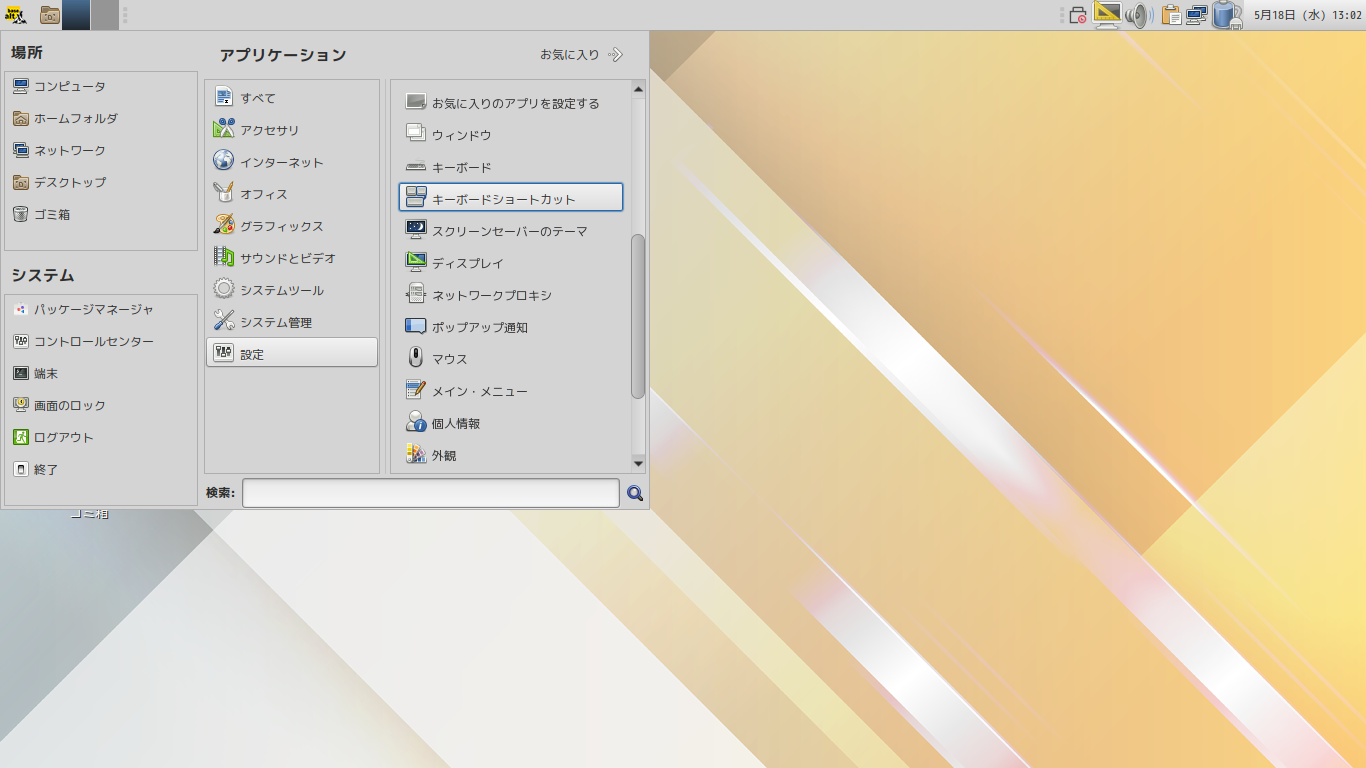Open ネットワークプロキシ settings
Viewport: 1366px width, 768px height.
coord(511,295)
